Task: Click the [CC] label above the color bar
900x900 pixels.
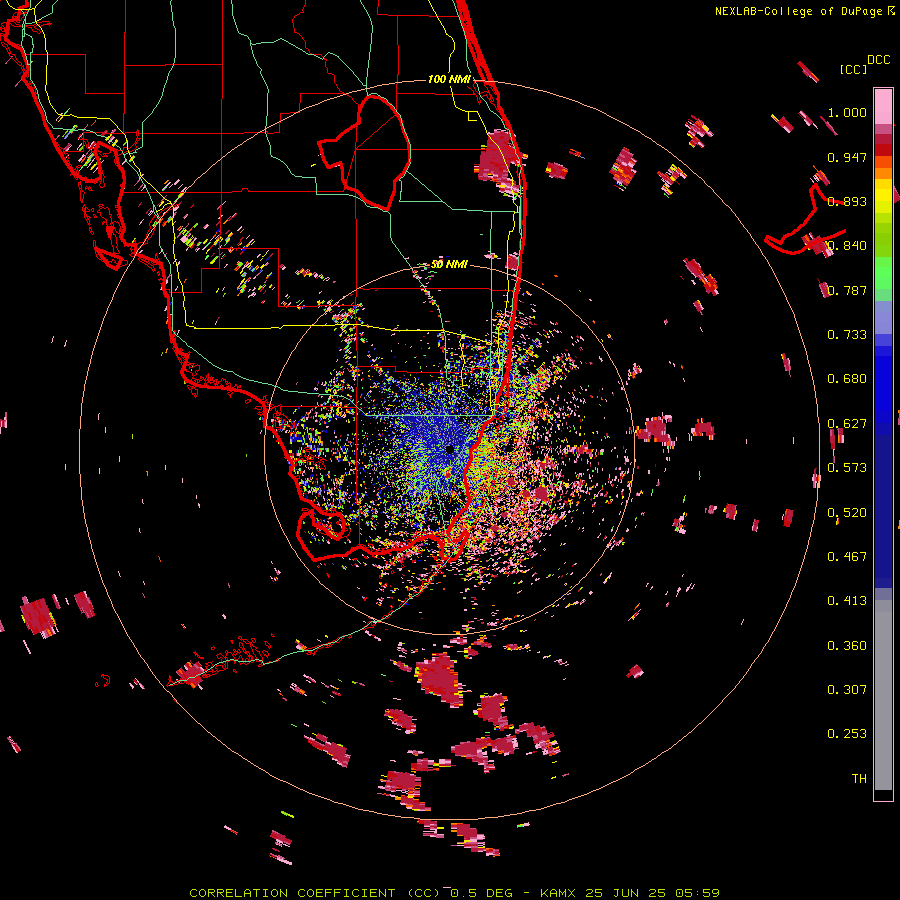Action: (x=853, y=69)
